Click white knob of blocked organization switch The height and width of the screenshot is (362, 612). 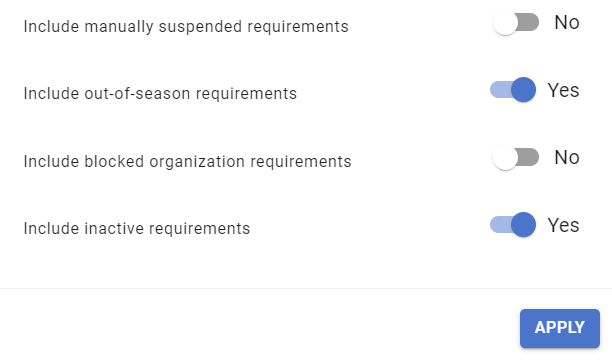[x=505, y=158]
